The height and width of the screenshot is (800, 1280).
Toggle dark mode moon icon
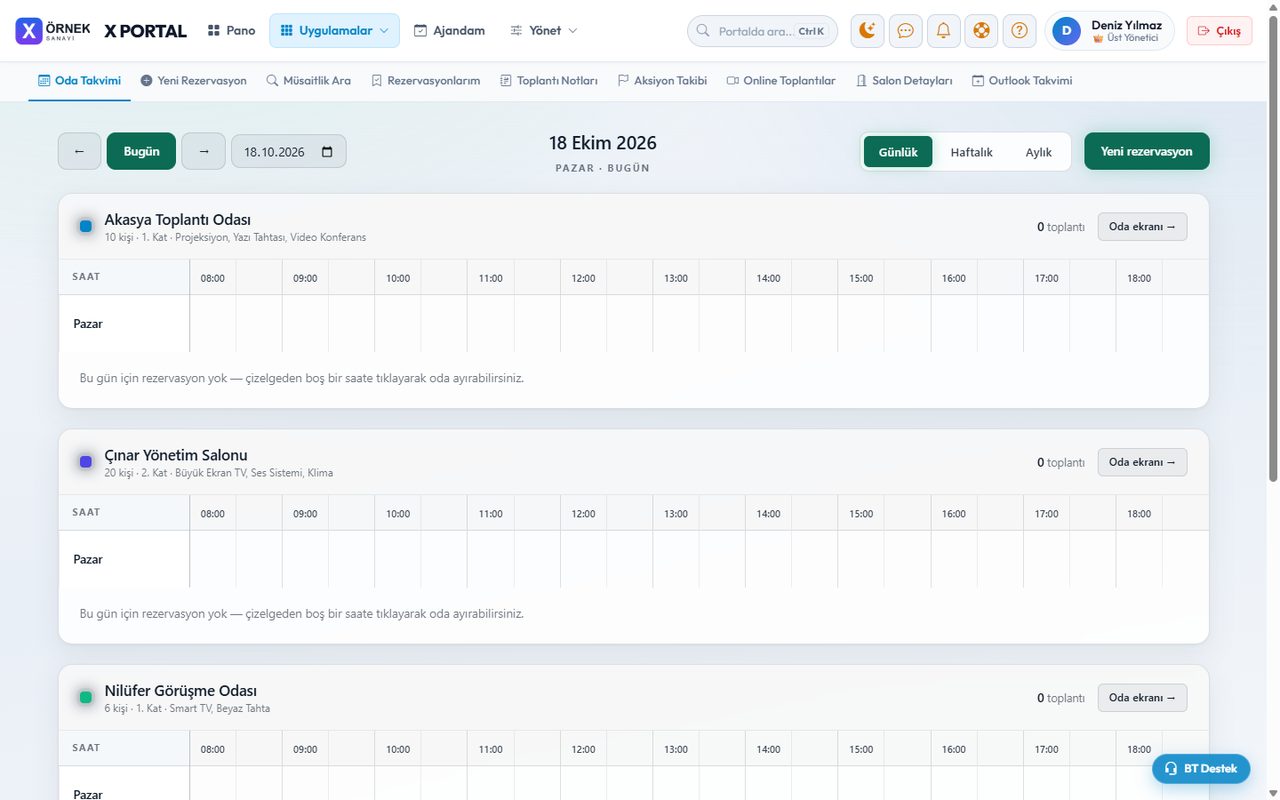coord(867,31)
